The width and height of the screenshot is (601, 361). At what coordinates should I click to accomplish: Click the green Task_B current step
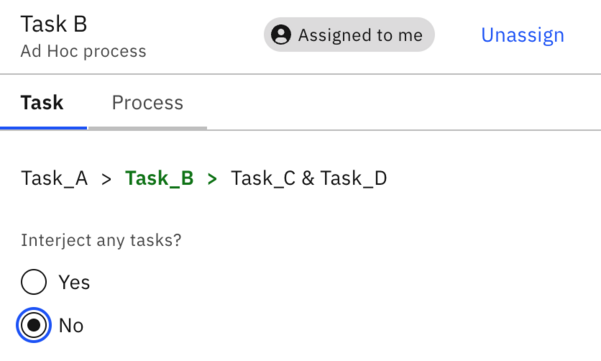(x=159, y=179)
